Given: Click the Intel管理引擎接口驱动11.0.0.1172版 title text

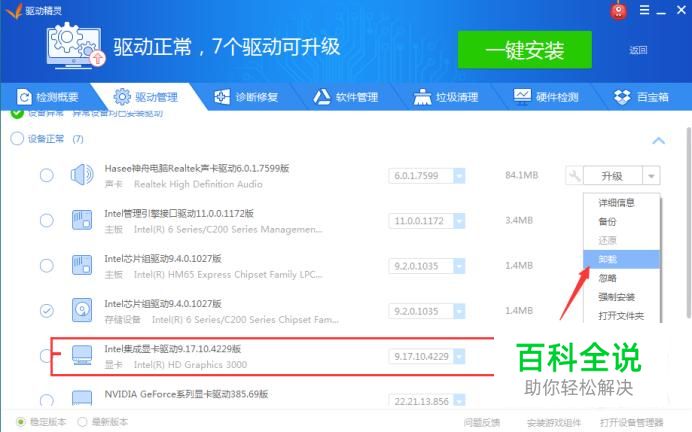Looking at the screenshot, I should [x=179, y=214].
